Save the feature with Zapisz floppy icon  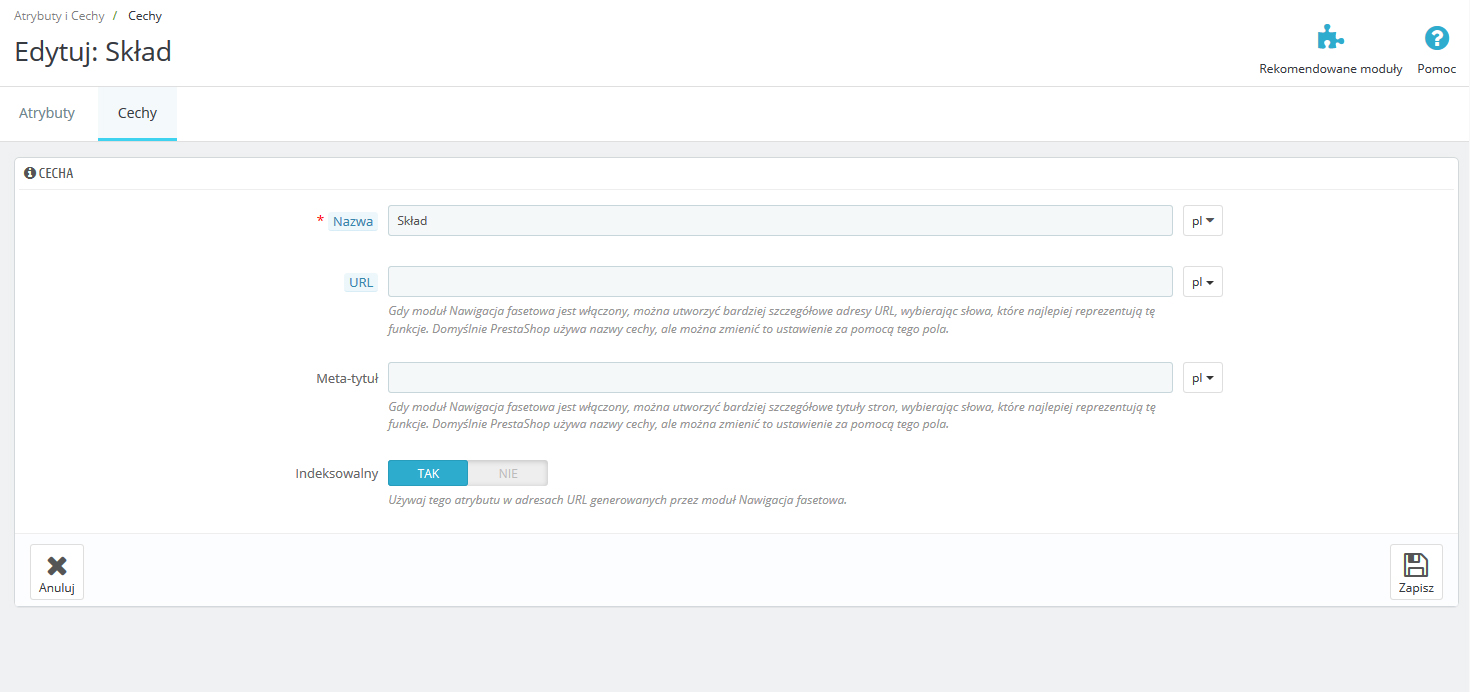click(1416, 571)
